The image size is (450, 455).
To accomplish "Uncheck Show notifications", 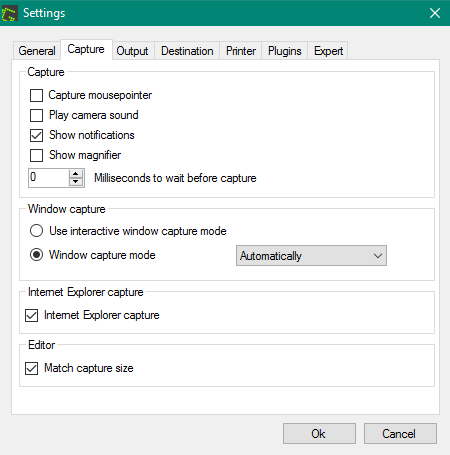I will (36, 135).
